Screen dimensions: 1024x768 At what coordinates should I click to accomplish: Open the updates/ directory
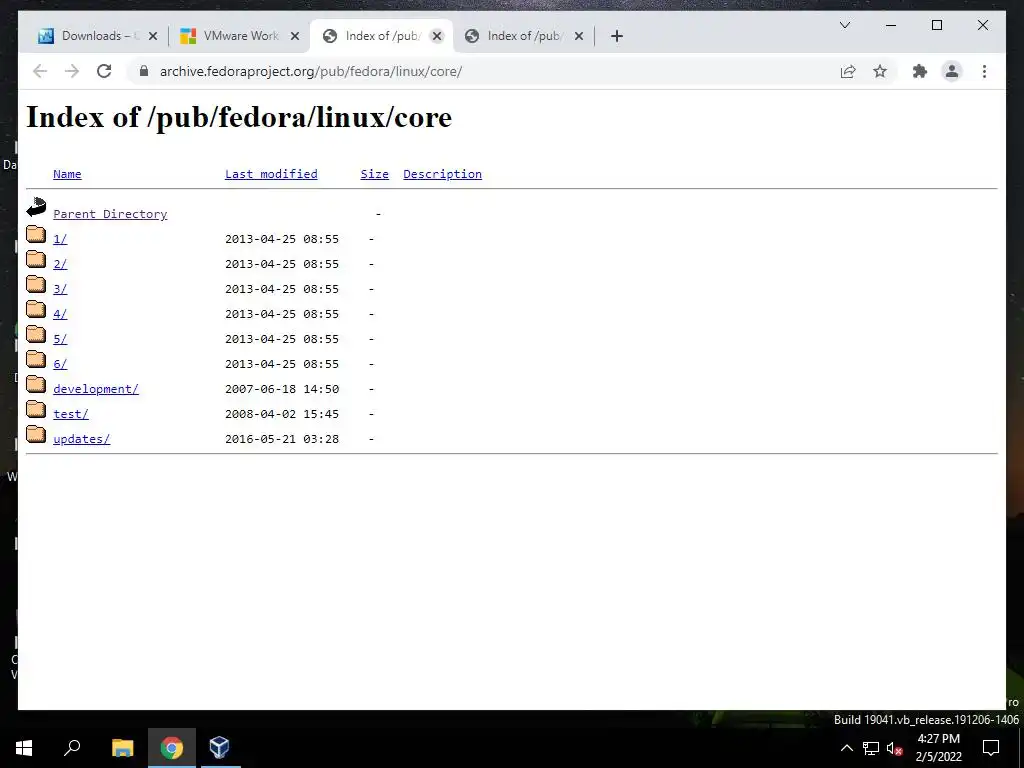[82, 439]
